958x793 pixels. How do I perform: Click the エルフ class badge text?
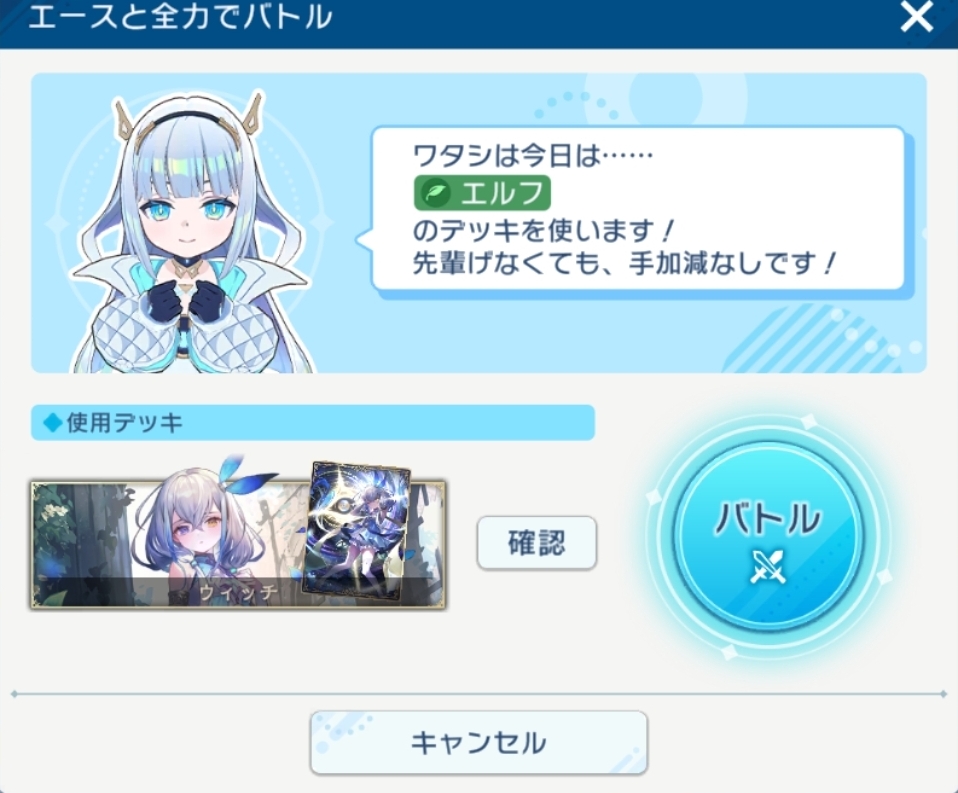502,193
